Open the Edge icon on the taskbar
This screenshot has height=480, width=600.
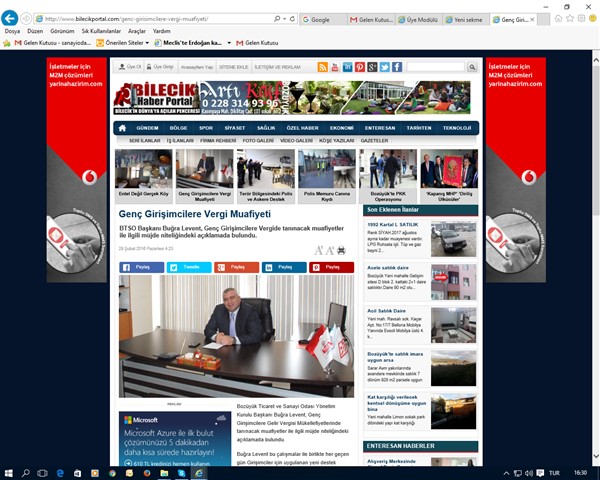click(60, 473)
